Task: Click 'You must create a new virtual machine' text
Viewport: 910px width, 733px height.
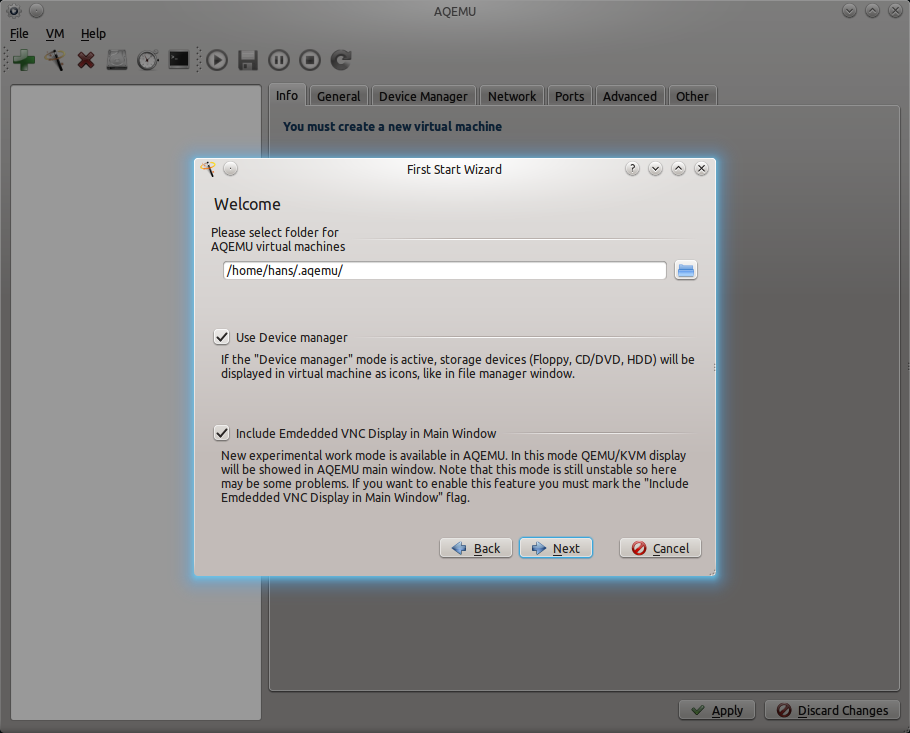Action: [392, 127]
